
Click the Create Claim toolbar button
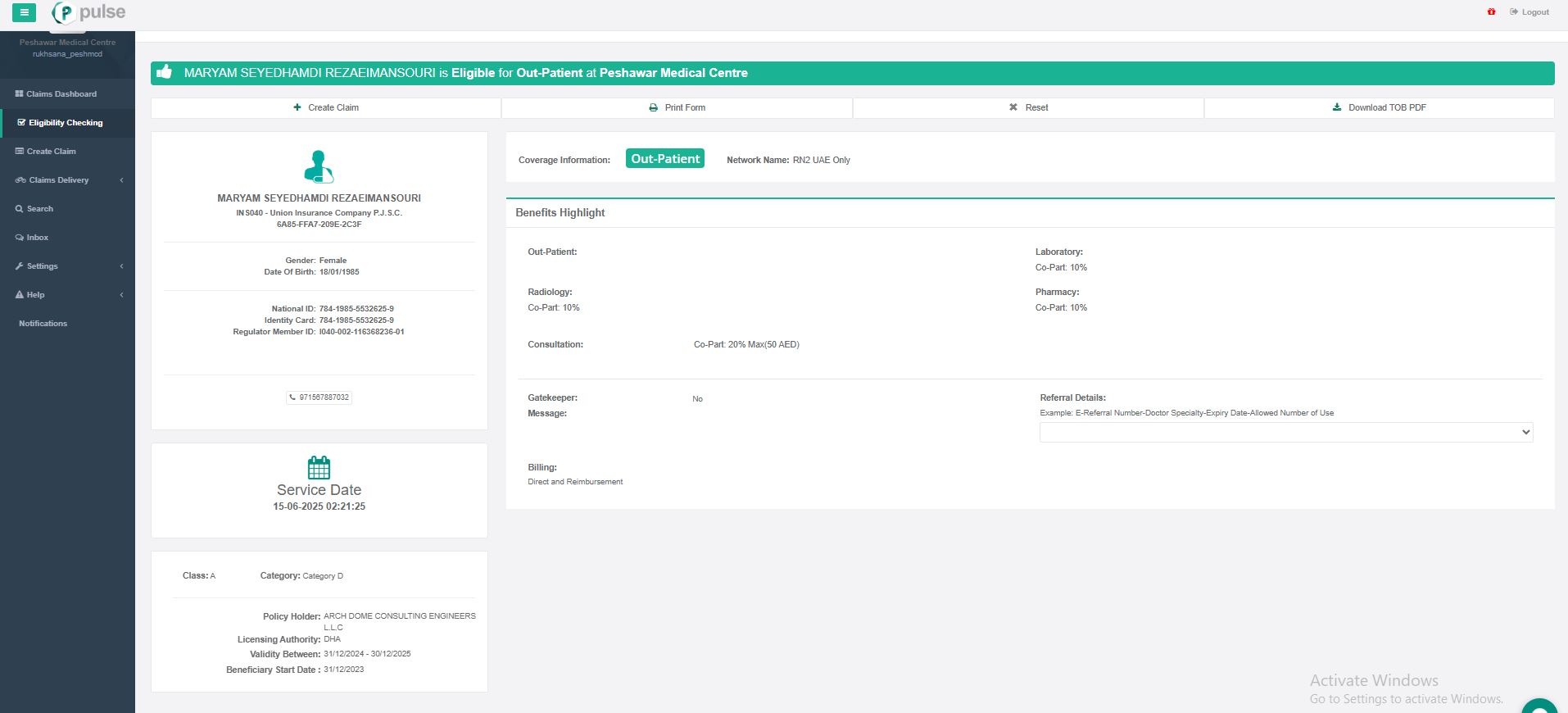(x=326, y=107)
